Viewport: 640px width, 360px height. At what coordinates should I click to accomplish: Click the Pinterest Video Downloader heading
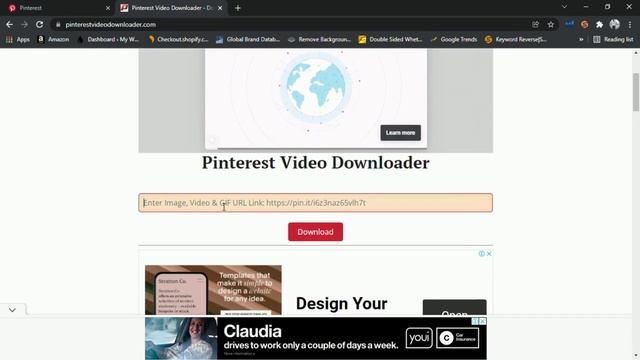click(316, 163)
